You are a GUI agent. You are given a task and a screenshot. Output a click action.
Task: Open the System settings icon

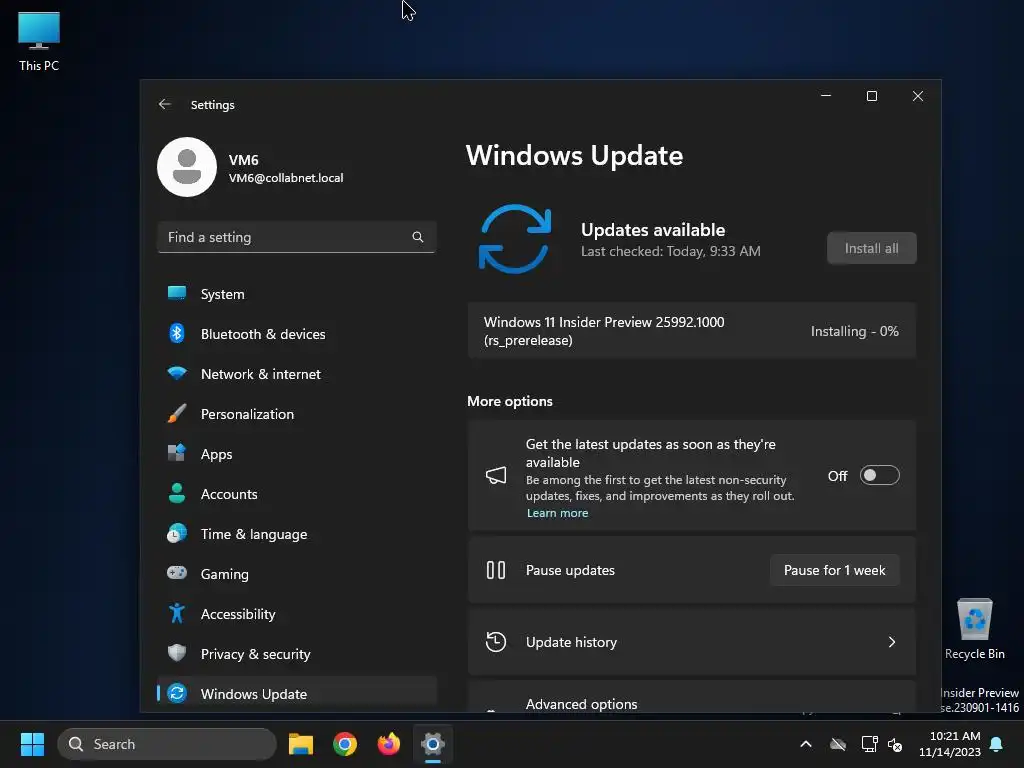tap(177, 293)
